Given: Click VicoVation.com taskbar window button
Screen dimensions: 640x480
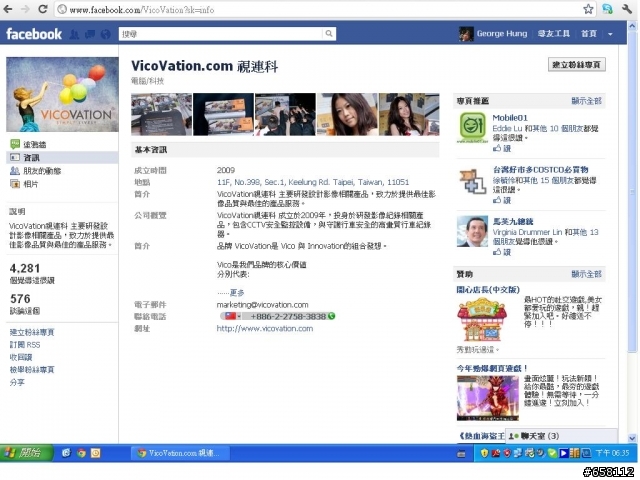Looking at the screenshot, I should (180, 453).
